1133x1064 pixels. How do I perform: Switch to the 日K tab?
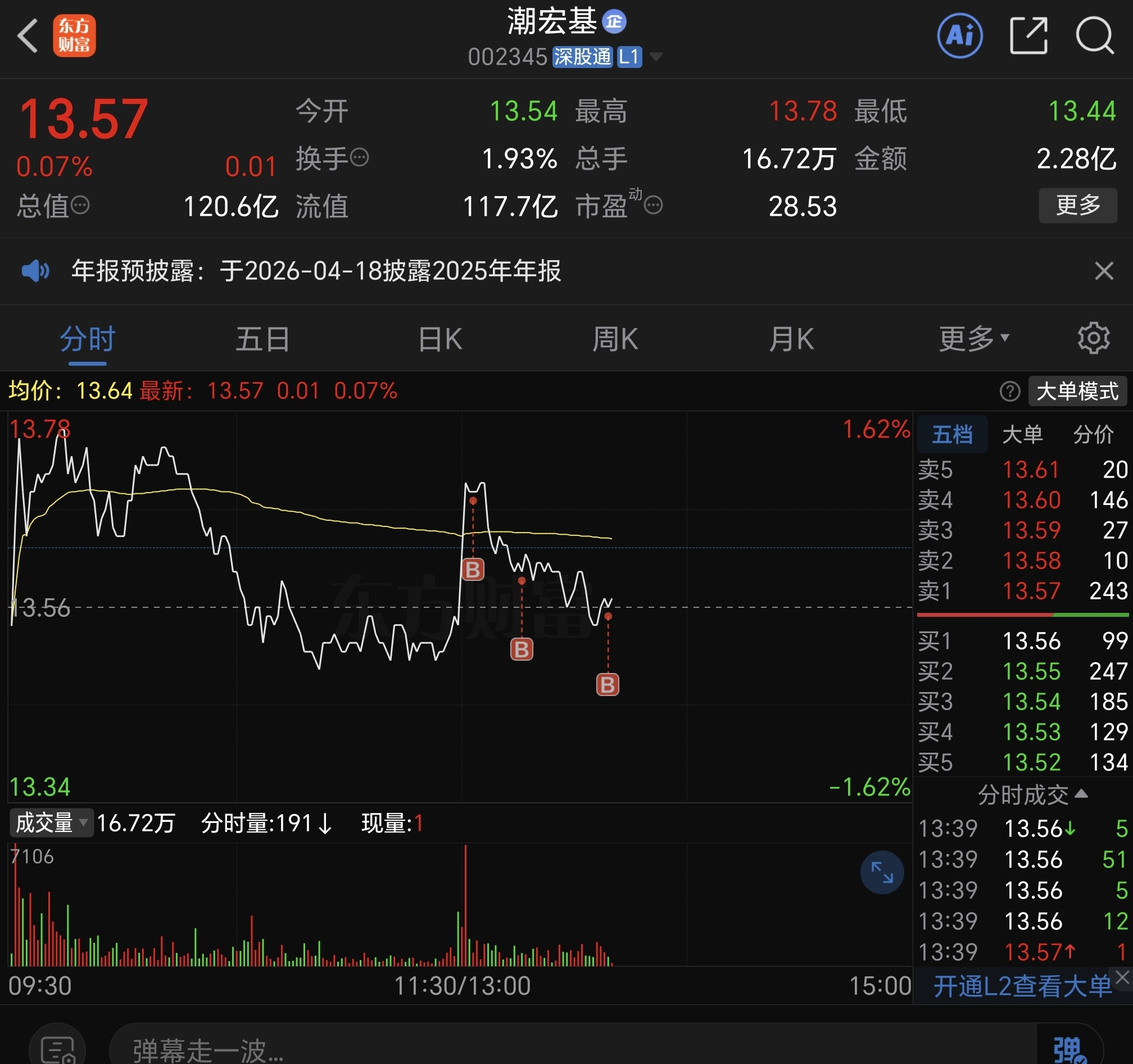(439, 339)
